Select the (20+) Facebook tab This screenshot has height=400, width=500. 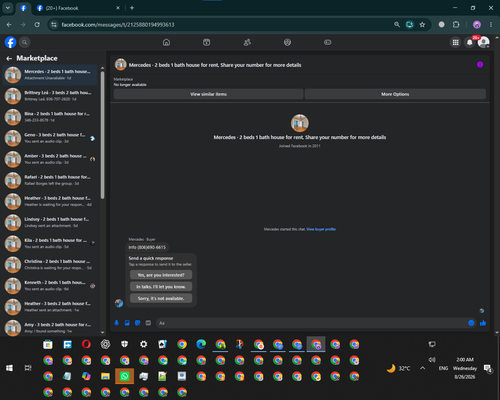[78, 8]
